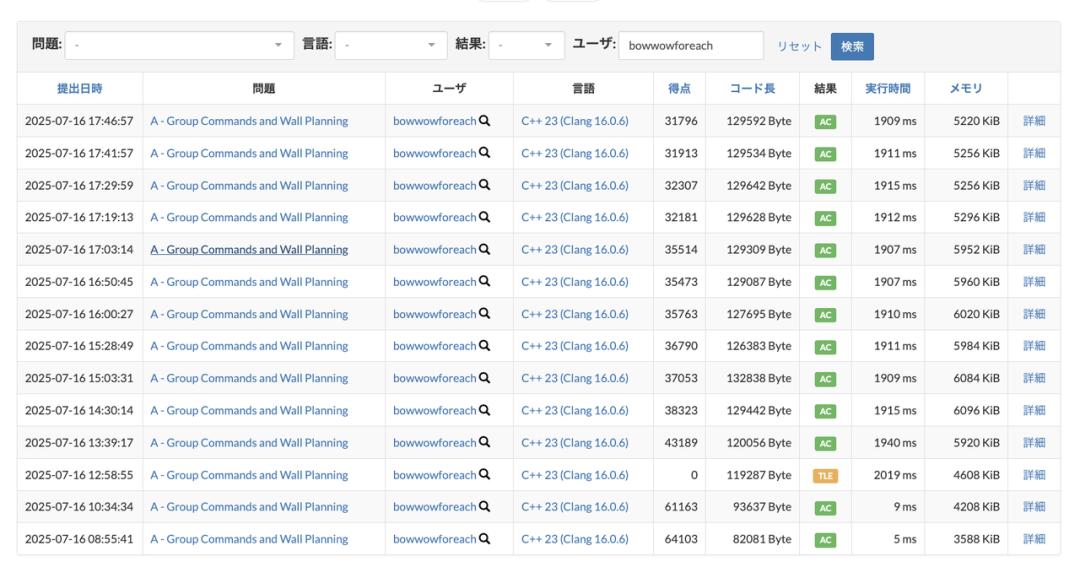Click the score 61163 cell

pos(681,506)
